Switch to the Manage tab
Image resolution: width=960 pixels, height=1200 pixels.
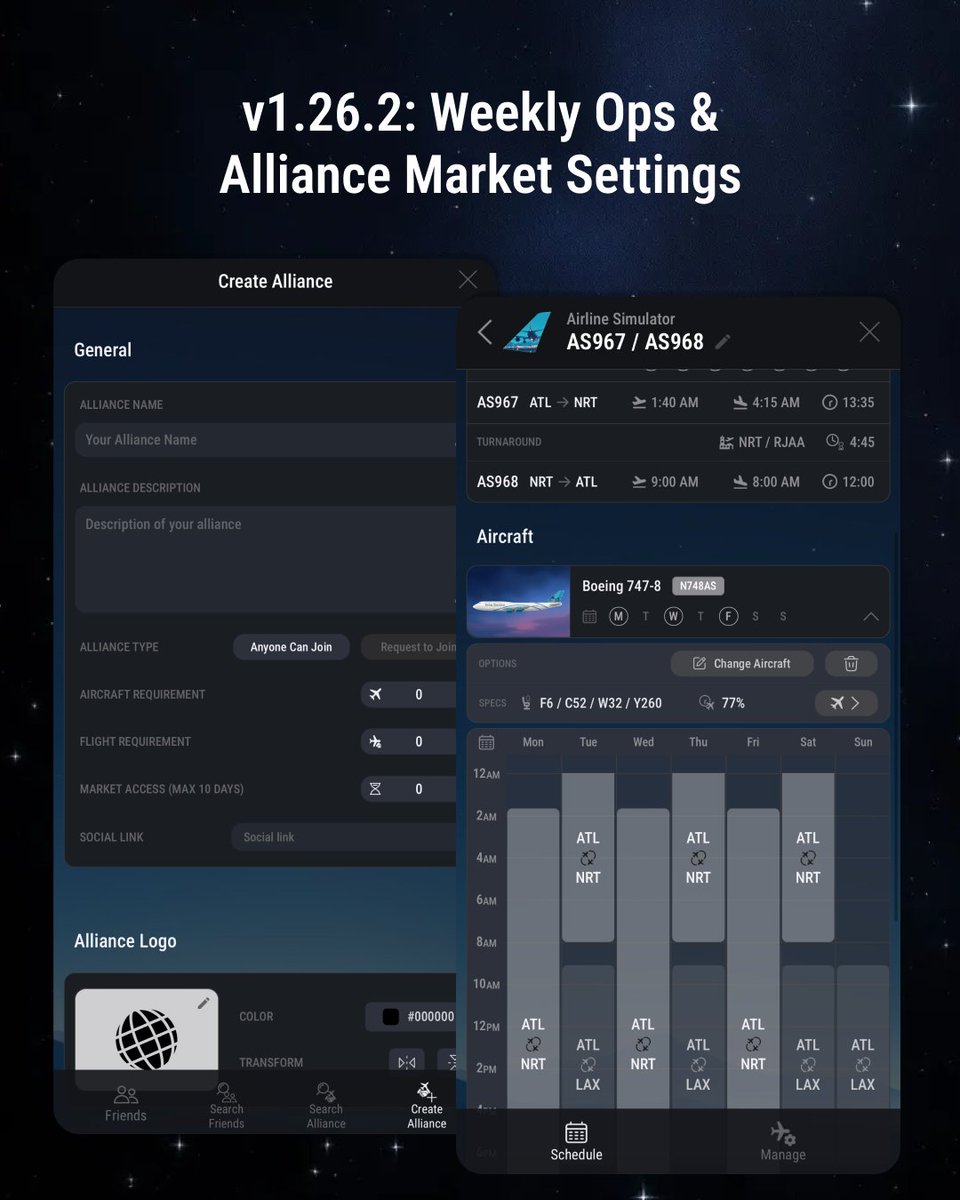point(782,1142)
